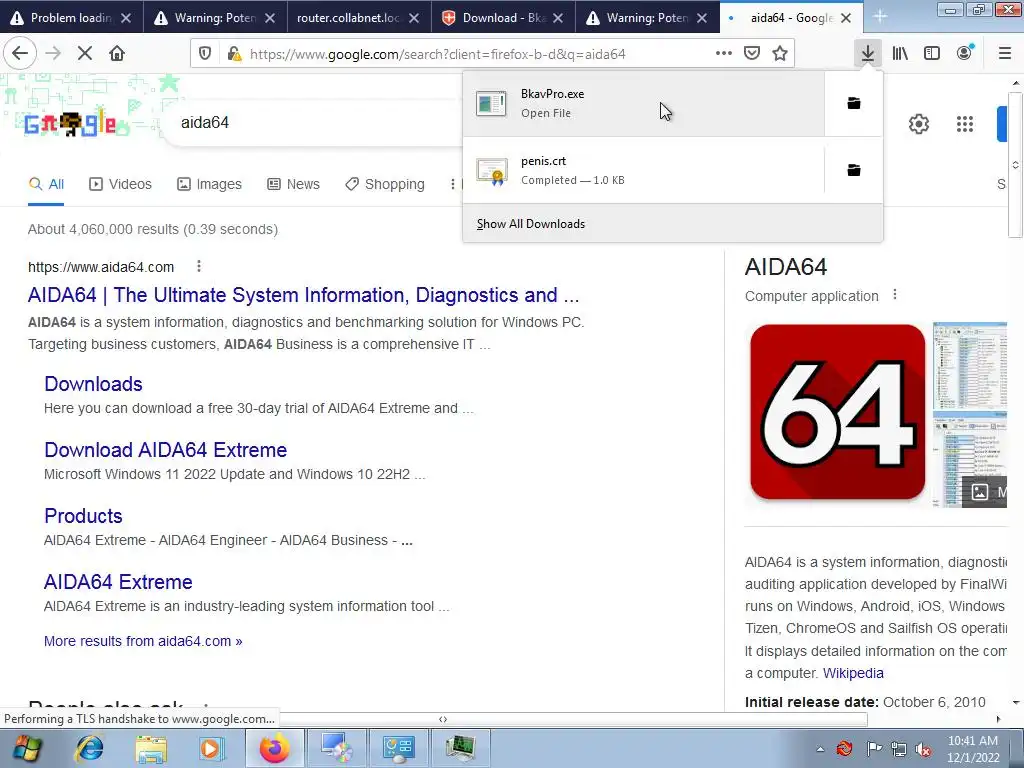Open Windows Media Player from taskbar
The width and height of the screenshot is (1024, 768).
click(212, 748)
